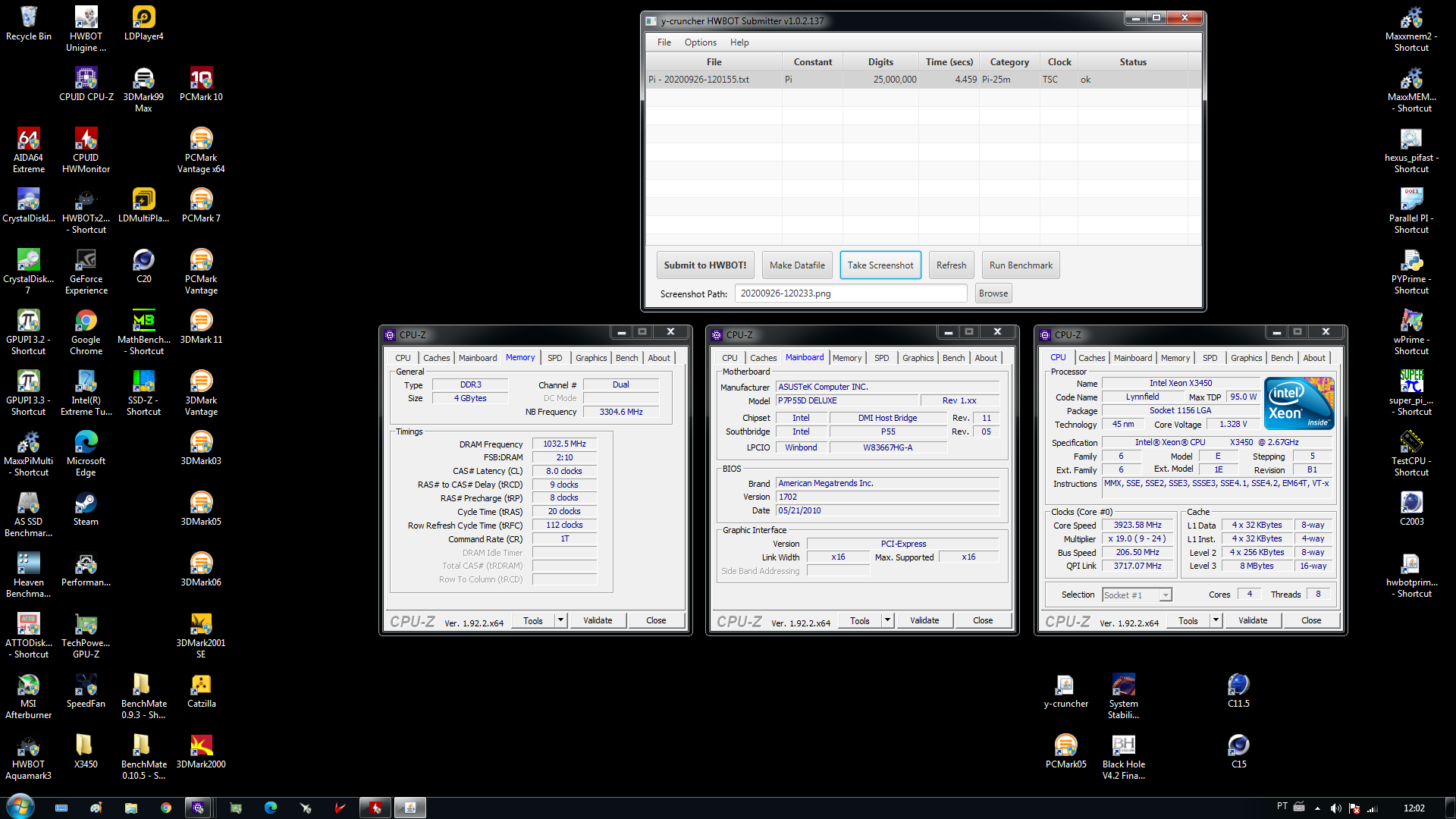
Task: Click the Run Benchmark button
Action: tap(1021, 265)
